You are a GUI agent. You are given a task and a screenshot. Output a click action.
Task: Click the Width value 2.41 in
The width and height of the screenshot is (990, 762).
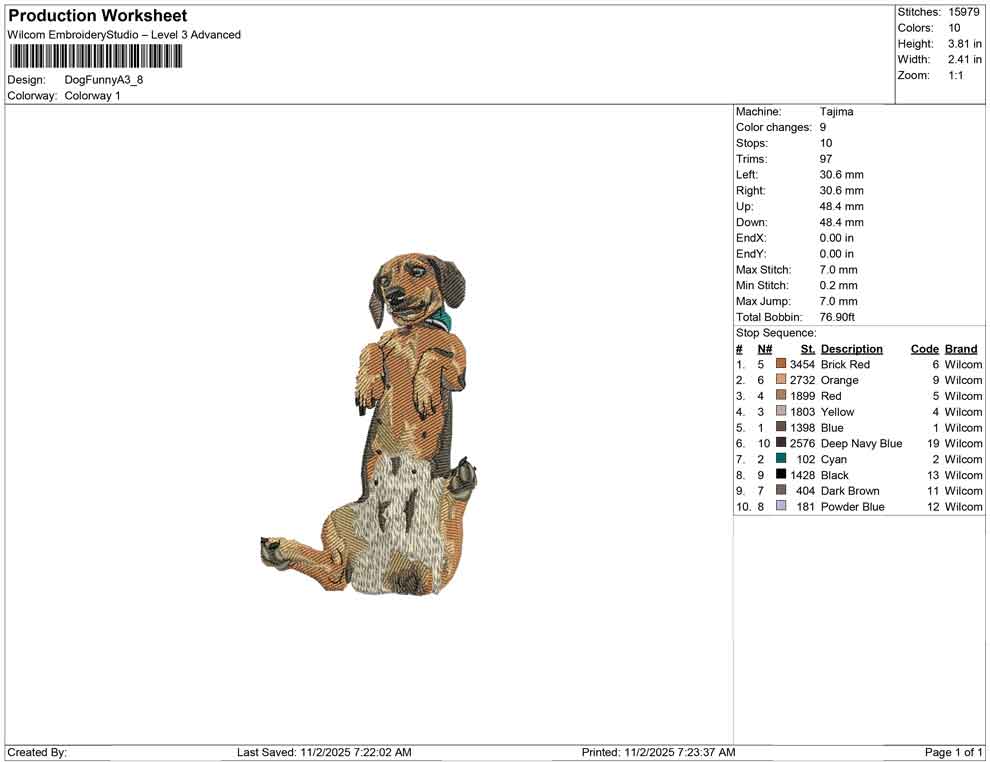[965, 59]
